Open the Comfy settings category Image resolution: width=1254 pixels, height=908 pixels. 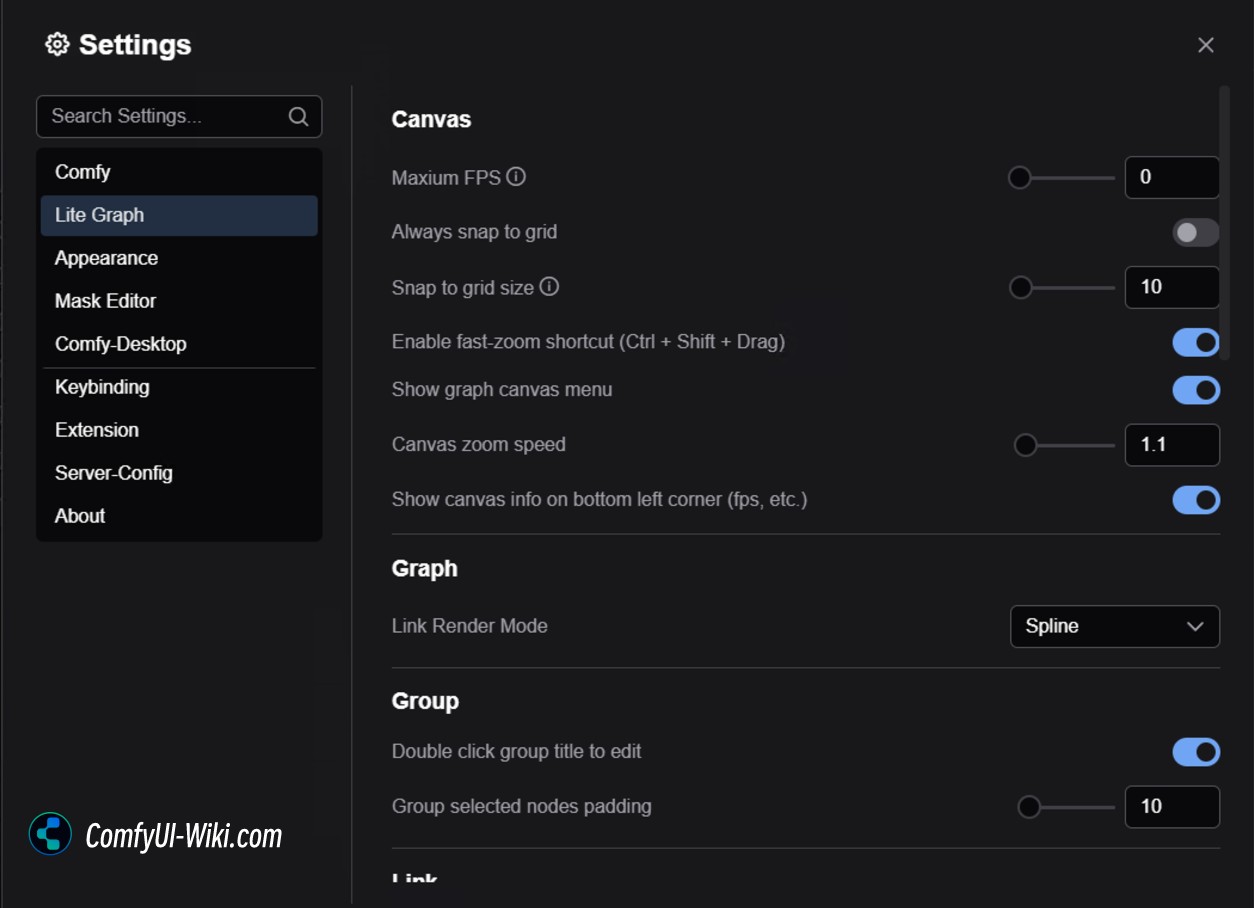[x=179, y=172]
